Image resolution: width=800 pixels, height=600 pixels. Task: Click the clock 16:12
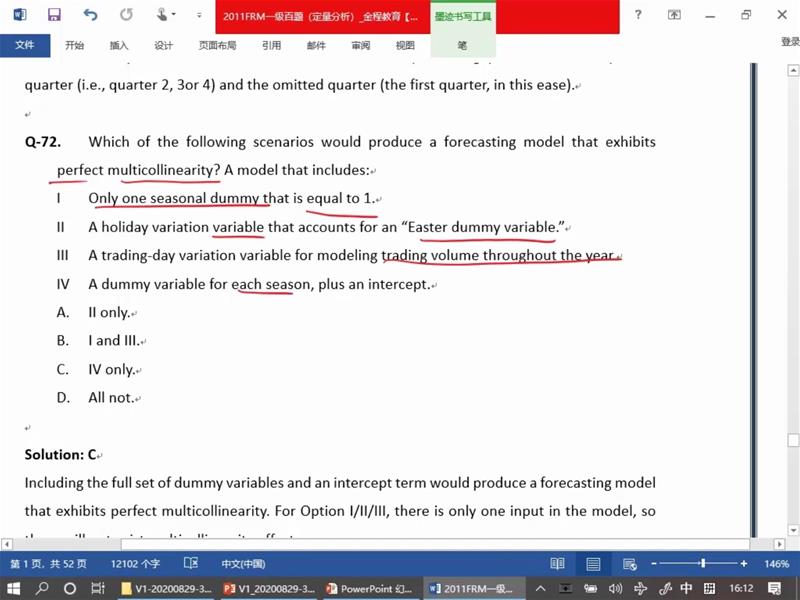[x=741, y=589]
